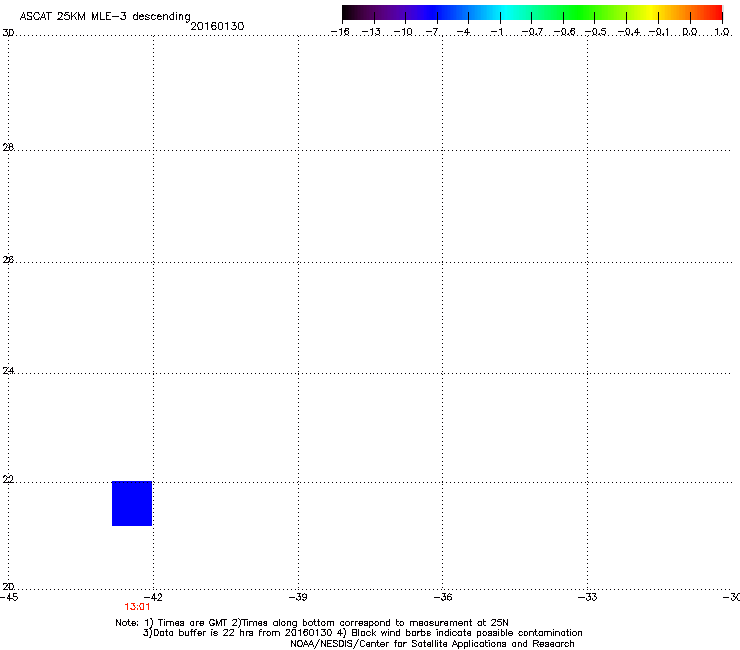The image size is (740, 650).
Task: Click the -16 colorbar label
Action: coord(340,32)
